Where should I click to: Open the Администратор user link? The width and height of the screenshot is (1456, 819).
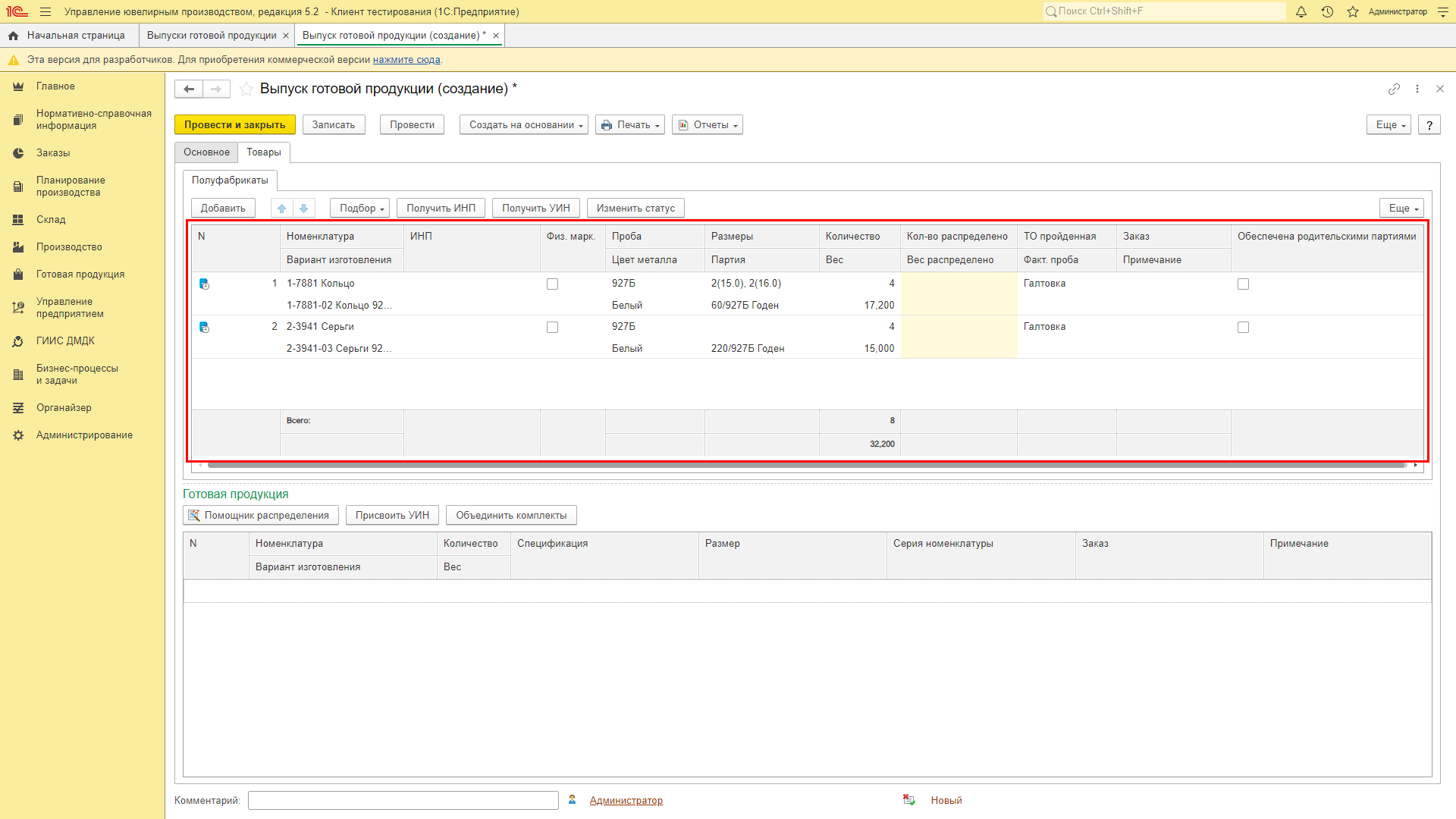pos(626,801)
